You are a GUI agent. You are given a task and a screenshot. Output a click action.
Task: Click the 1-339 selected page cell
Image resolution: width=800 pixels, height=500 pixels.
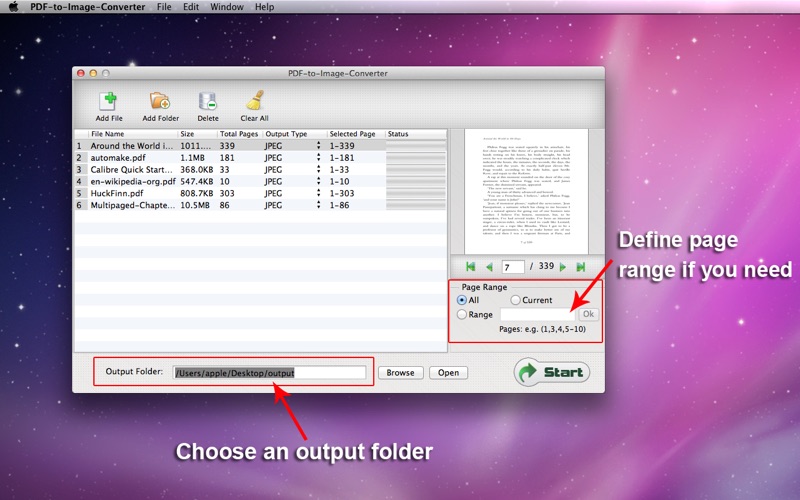pyautogui.click(x=341, y=145)
